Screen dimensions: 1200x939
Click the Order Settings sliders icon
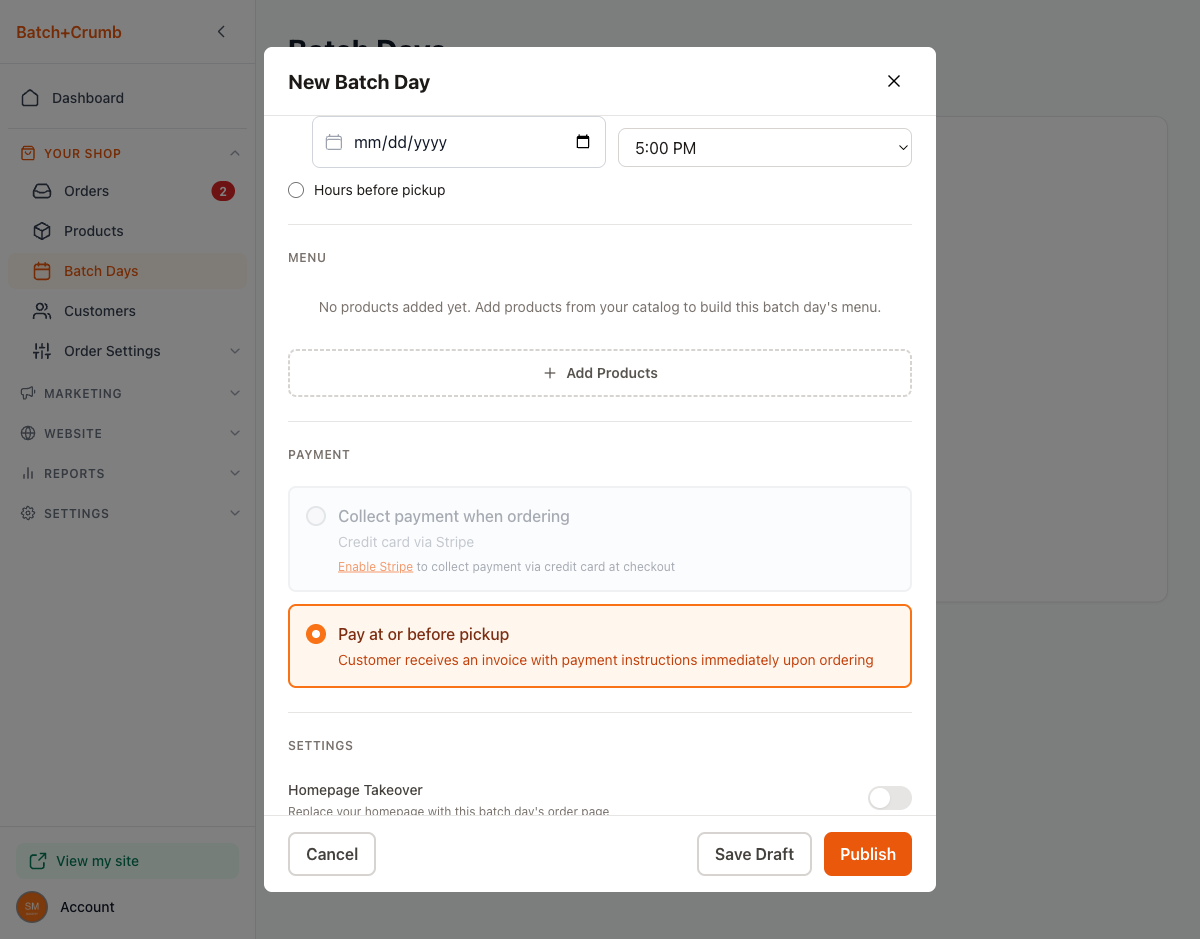[42, 351]
